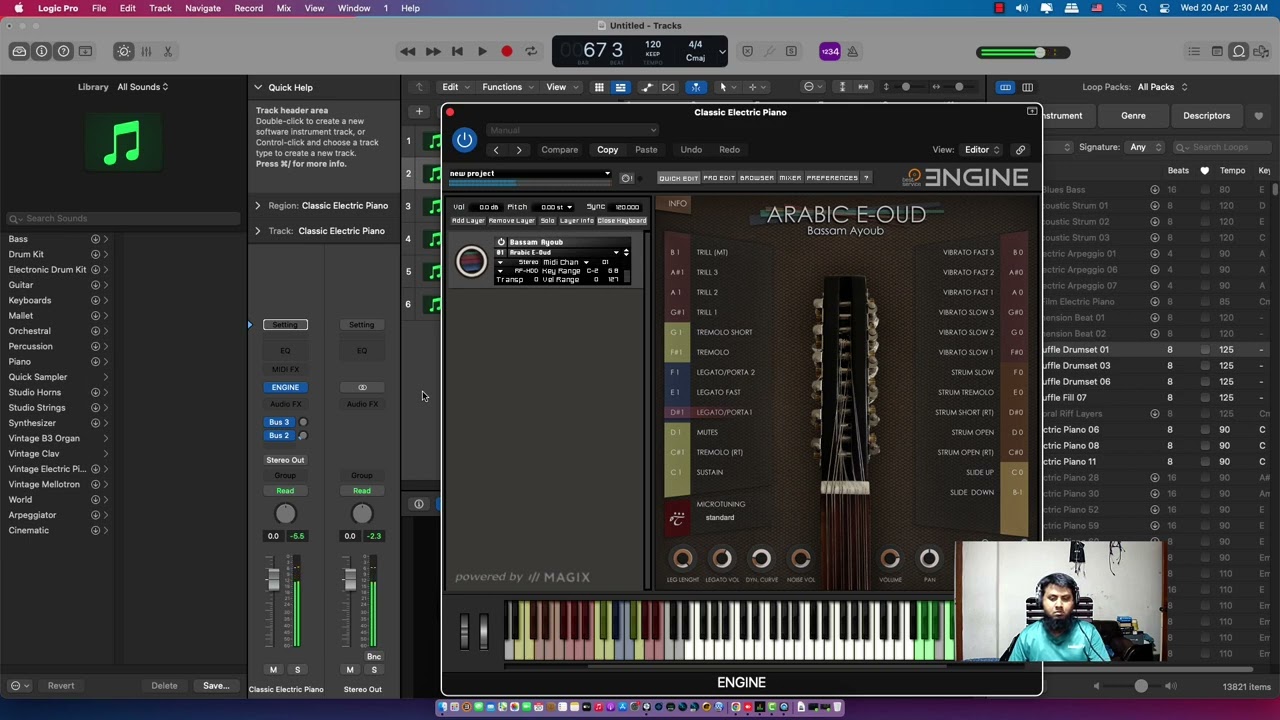Start playback with the Play button
Image resolution: width=1280 pixels, height=720 pixels.
482,51
